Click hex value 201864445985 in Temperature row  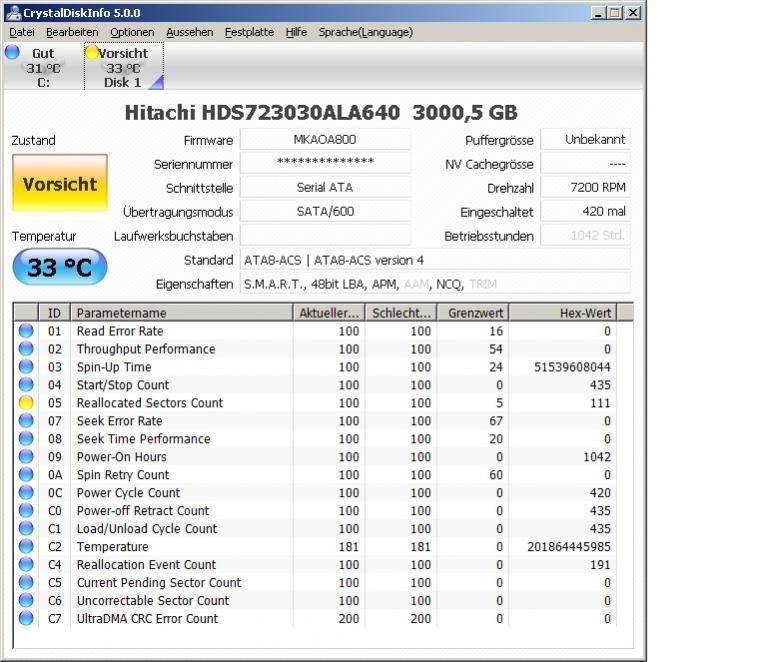pyautogui.click(x=569, y=547)
